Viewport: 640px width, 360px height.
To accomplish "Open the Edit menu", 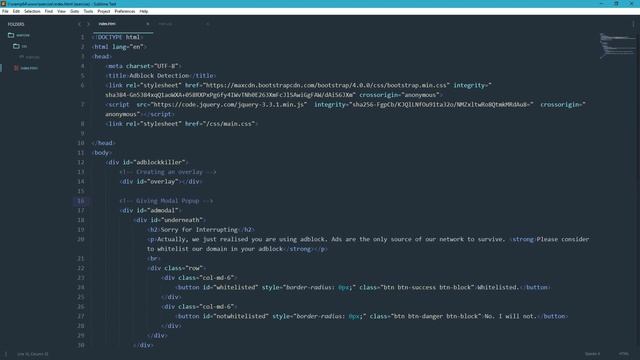I will pos(16,11).
